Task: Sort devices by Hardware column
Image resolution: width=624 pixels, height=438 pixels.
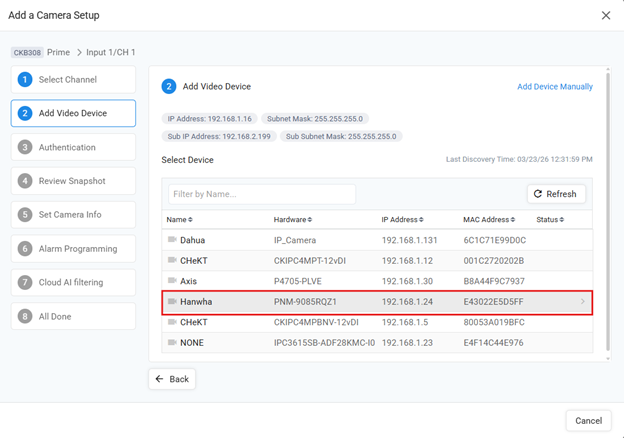Action: click(x=292, y=220)
